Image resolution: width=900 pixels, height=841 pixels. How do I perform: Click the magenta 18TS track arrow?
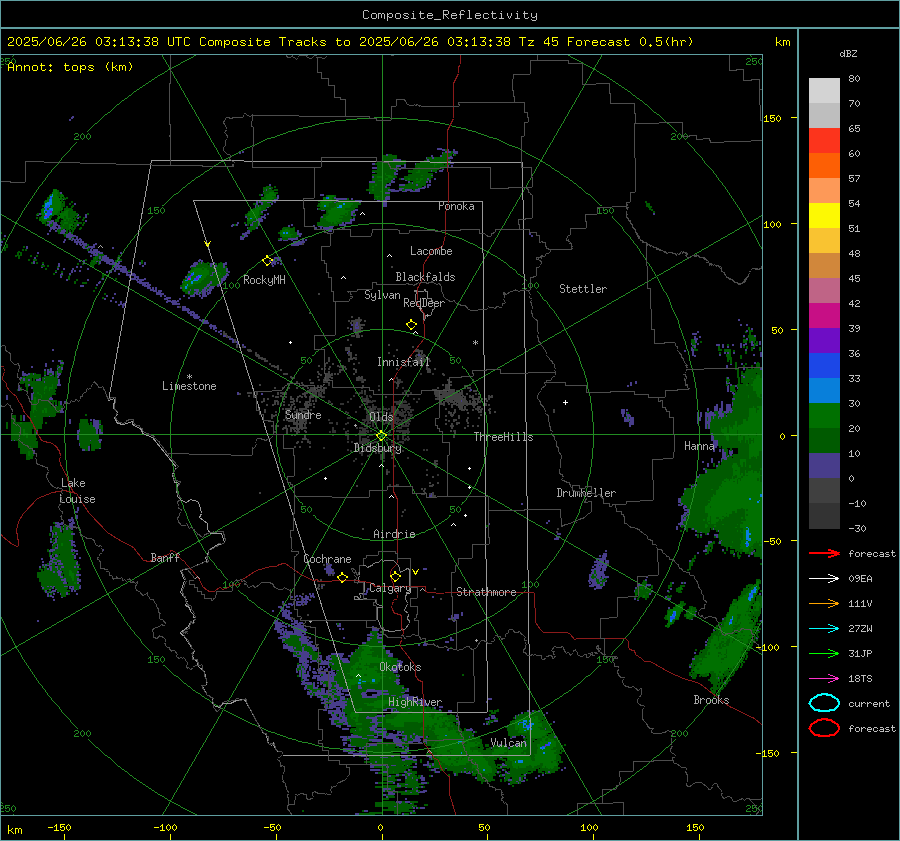pyautogui.click(x=824, y=679)
